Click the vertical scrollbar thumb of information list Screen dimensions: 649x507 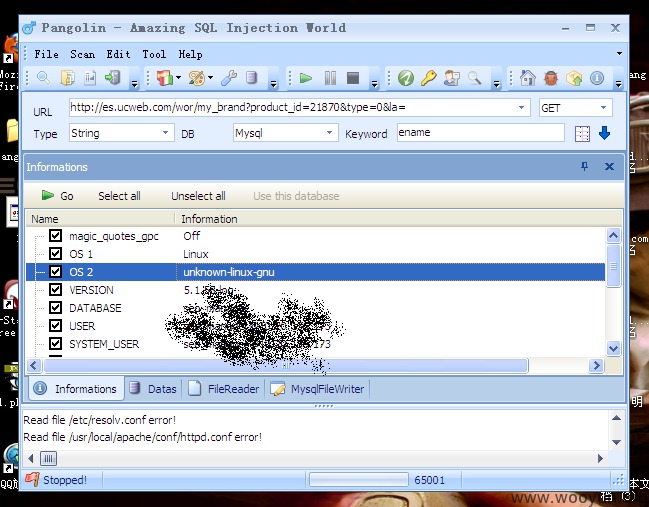pyautogui.click(x=613, y=266)
